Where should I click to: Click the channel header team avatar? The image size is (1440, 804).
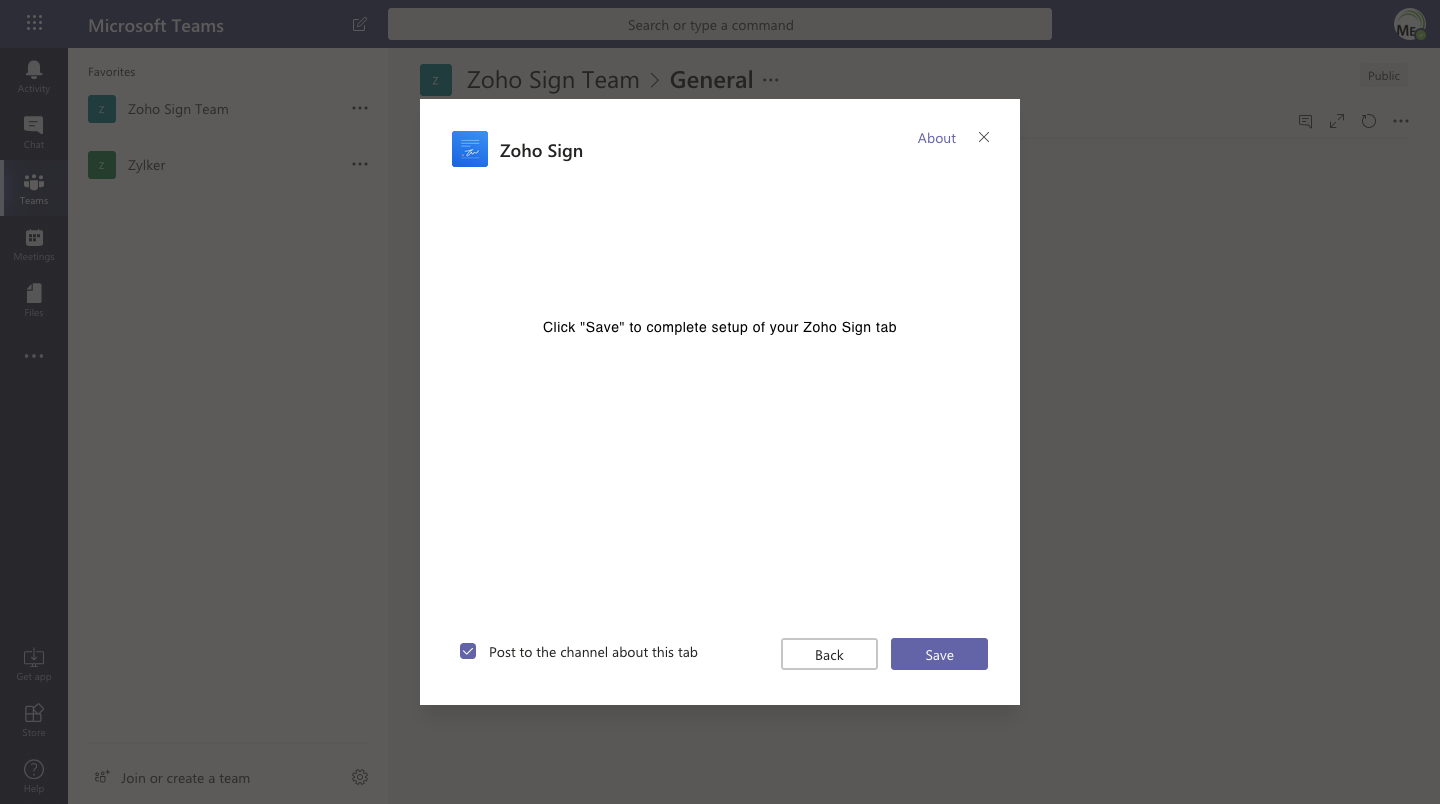[x=436, y=80]
